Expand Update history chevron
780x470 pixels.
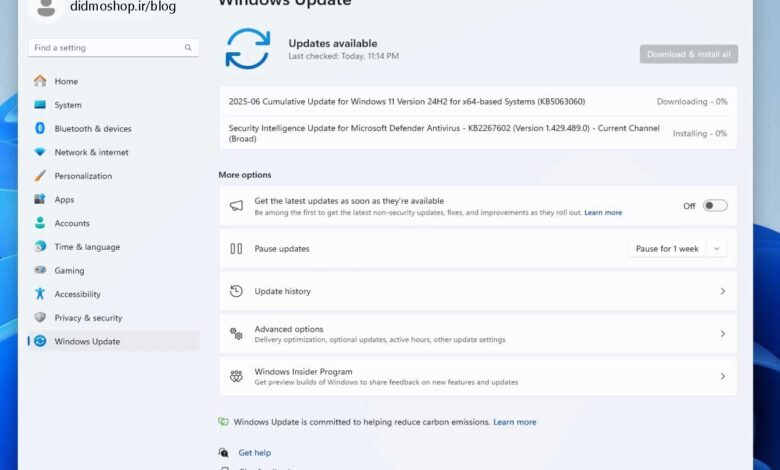723,291
